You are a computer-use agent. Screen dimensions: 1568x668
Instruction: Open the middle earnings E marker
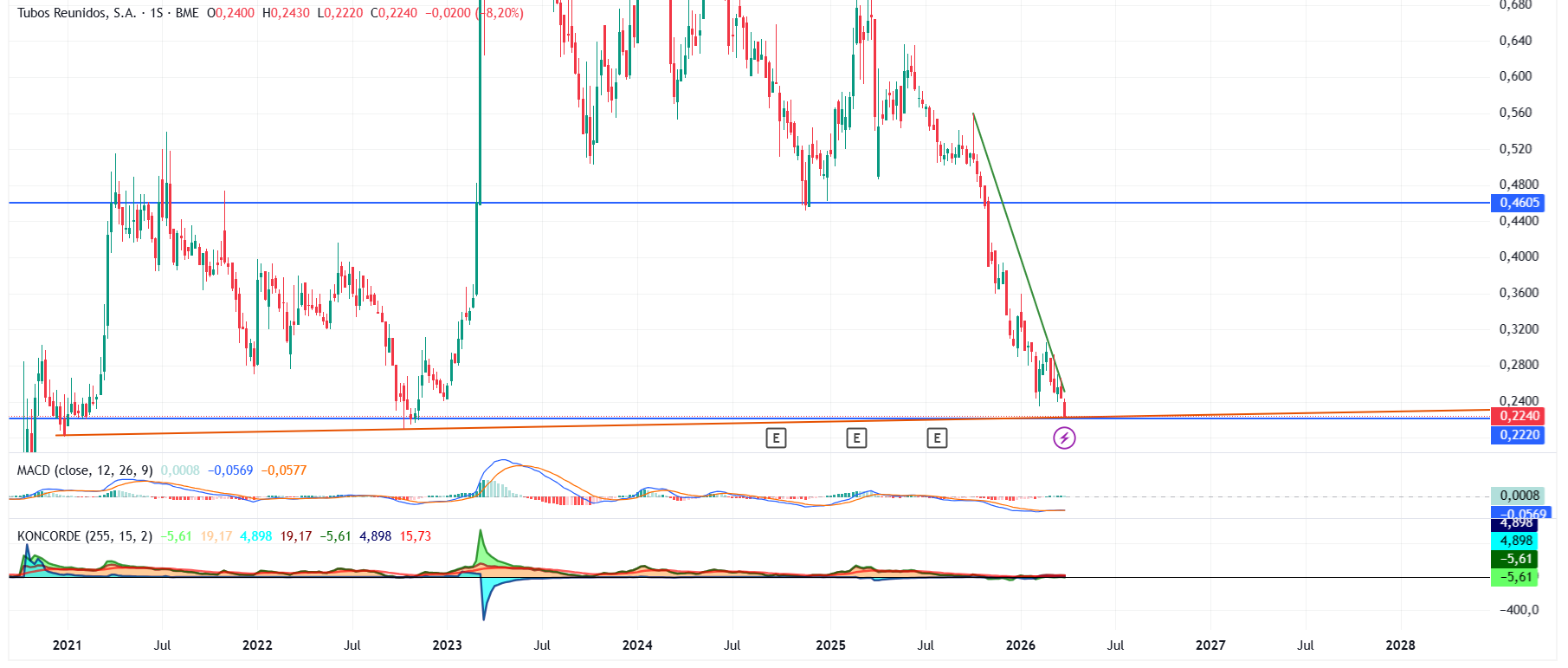coord(856,438)
